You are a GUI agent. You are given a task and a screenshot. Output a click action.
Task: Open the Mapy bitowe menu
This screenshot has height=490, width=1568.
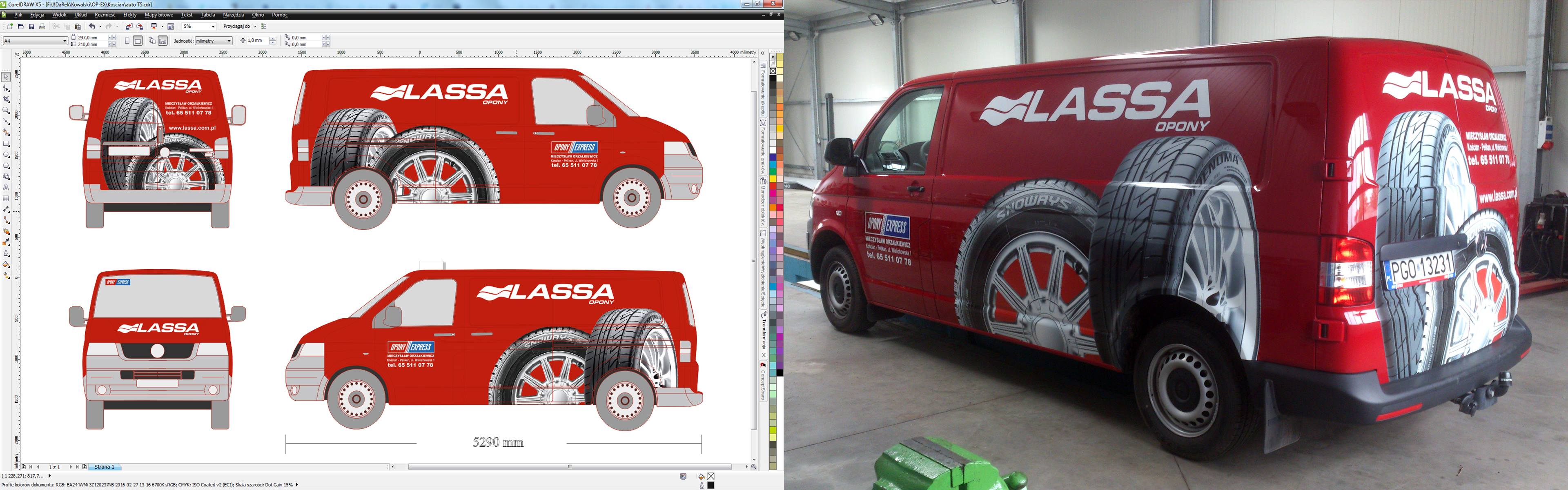(x=159, y=15)
